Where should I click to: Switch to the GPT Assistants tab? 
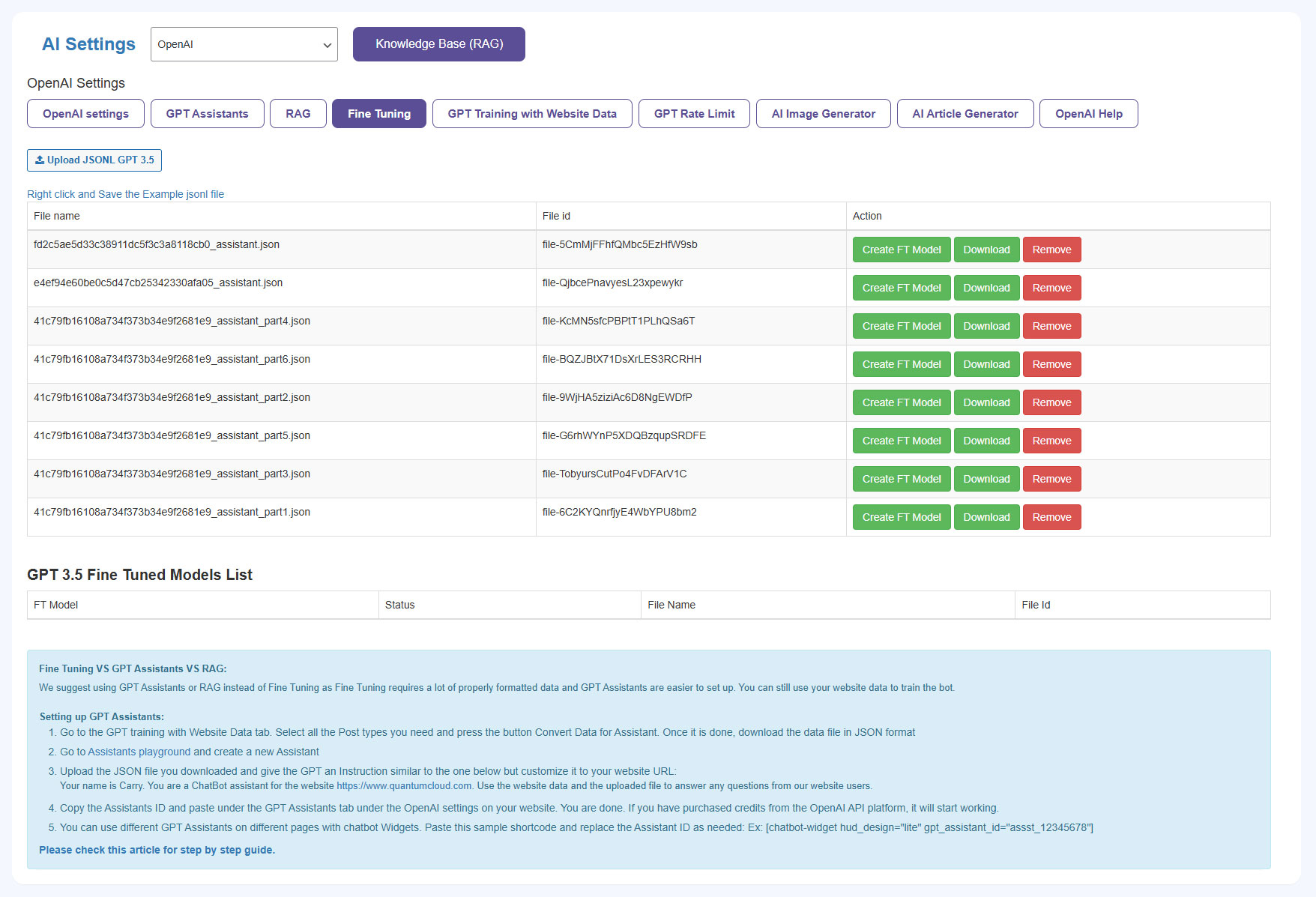point(207,114)
